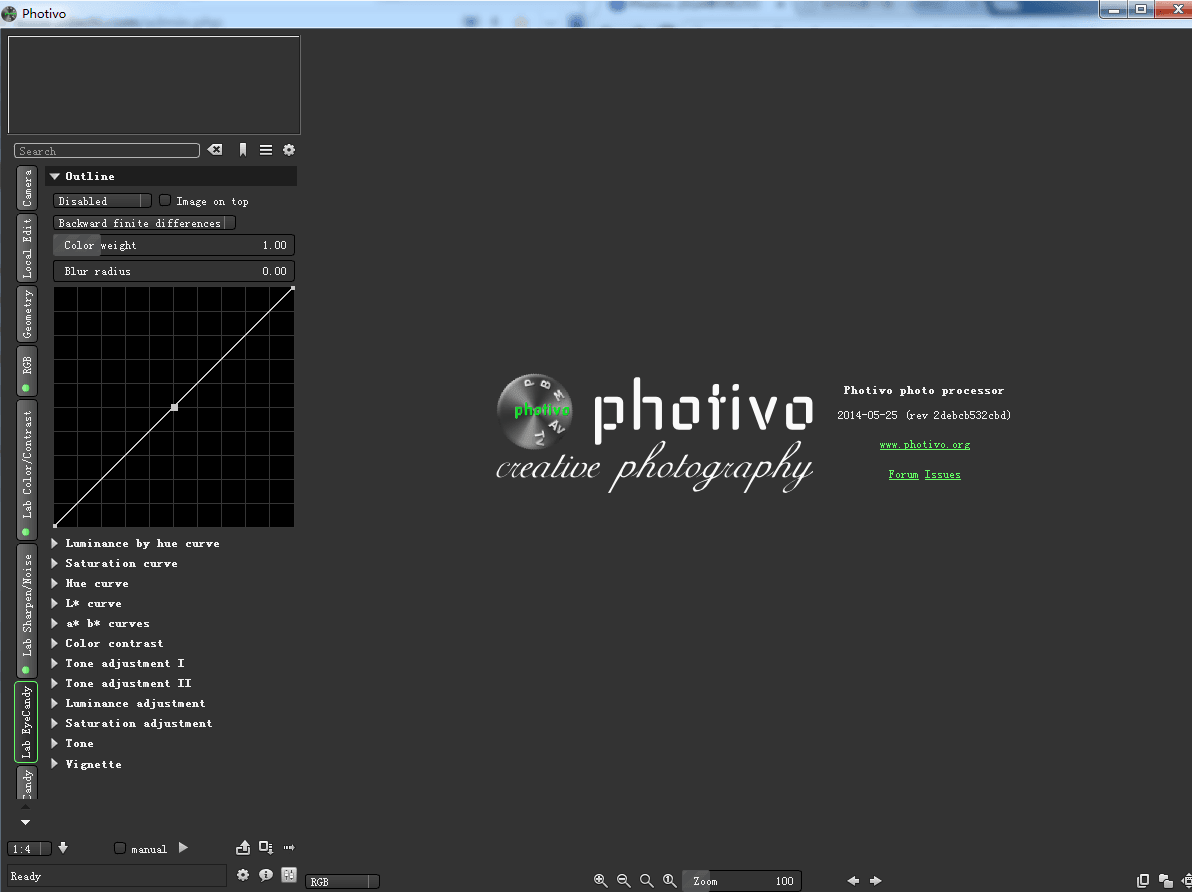This screenshot has height=892, width=1192.
Task: Click the bookmark icon above the Outline panel
Action: (242, 149)
